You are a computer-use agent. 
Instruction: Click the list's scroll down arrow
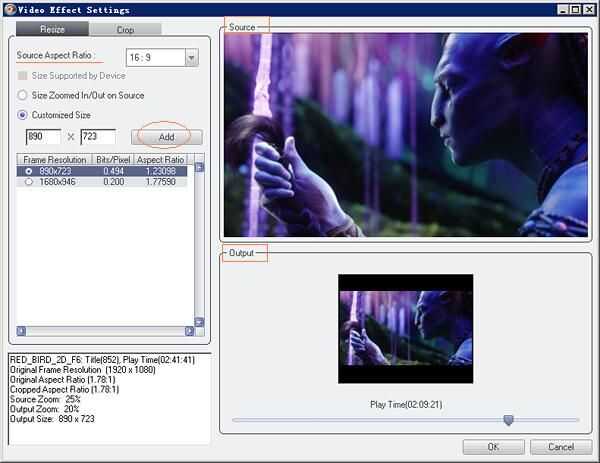point(199,322)
